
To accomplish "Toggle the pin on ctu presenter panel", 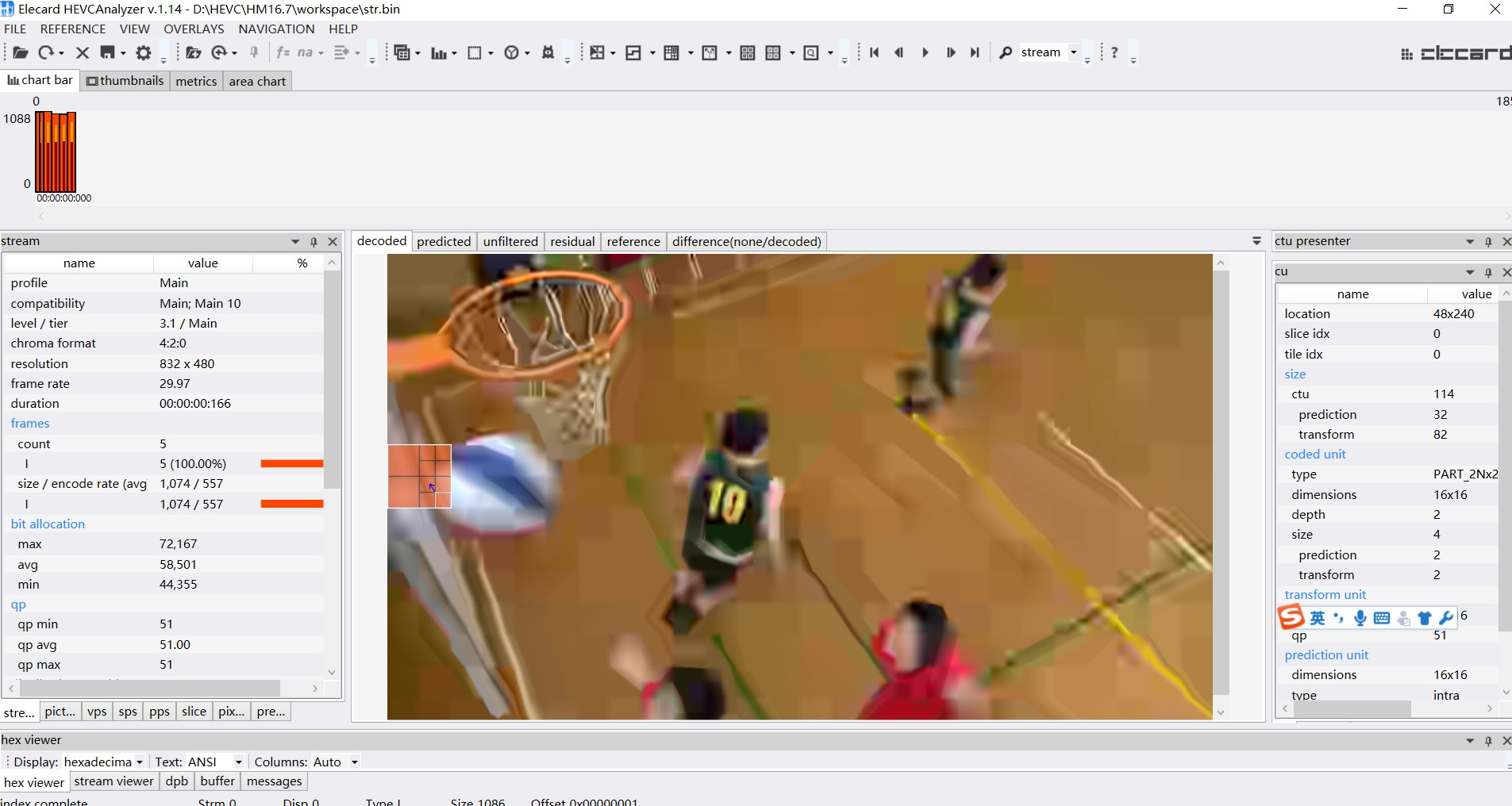I will [1488, 242].
